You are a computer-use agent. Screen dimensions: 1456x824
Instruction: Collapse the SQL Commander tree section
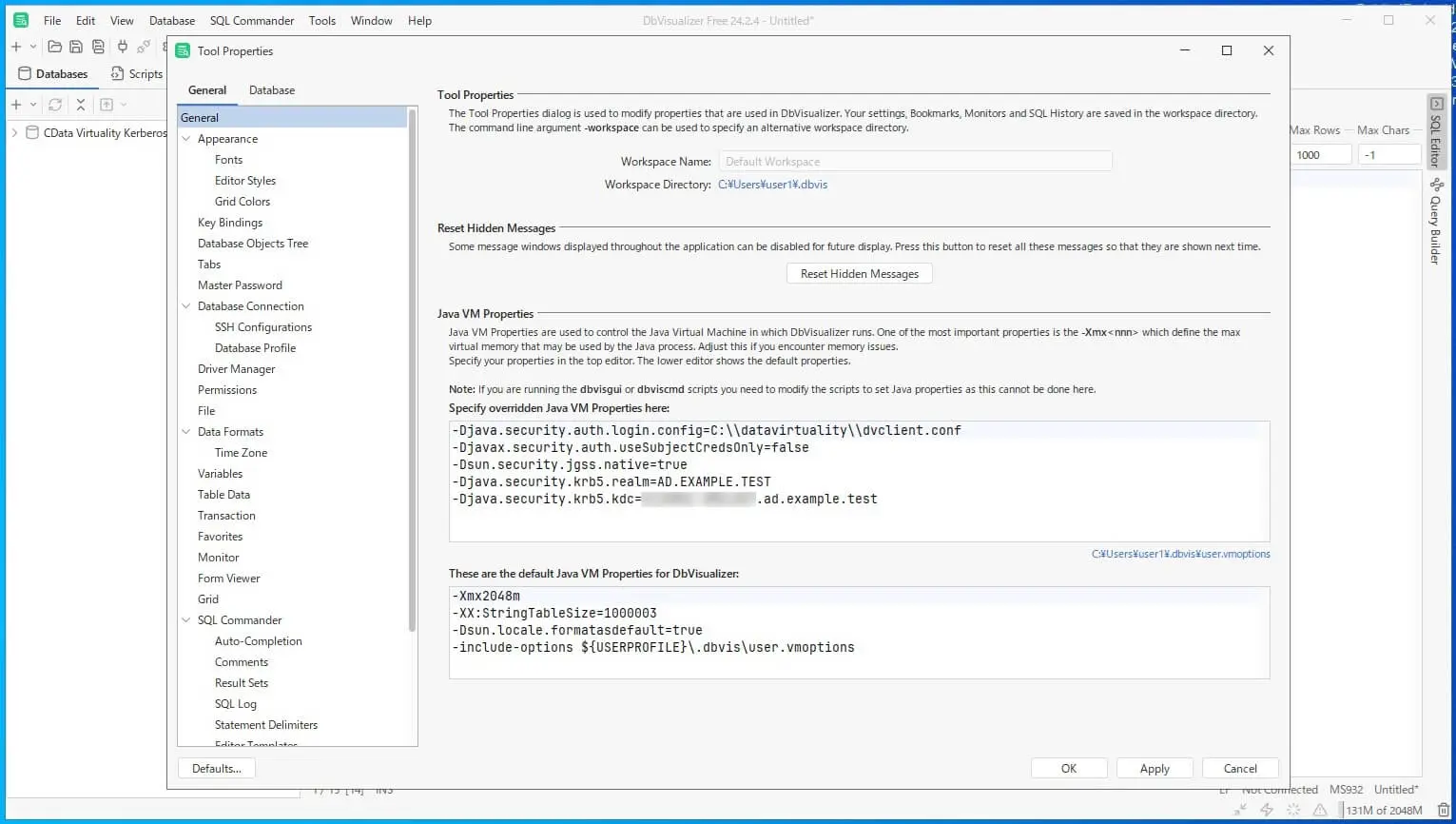click(186, 620)
